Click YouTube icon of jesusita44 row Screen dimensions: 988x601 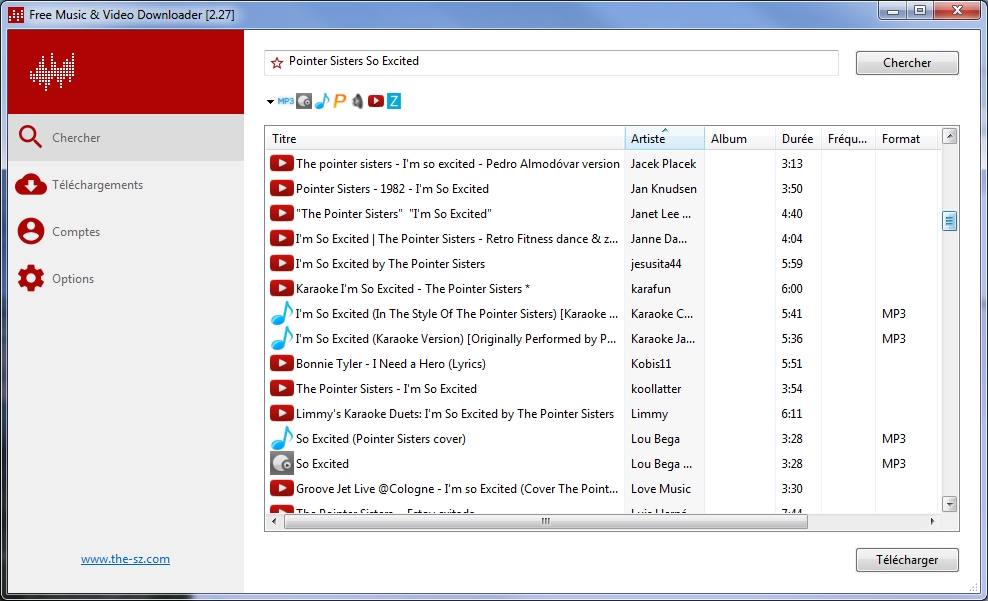(x=282, y=263)
